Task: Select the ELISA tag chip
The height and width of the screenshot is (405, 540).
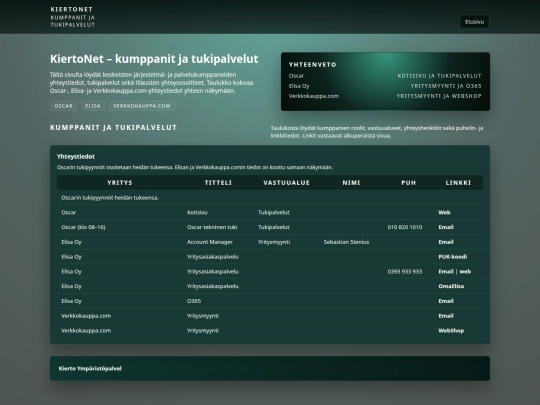Action: tap(93, 106)
